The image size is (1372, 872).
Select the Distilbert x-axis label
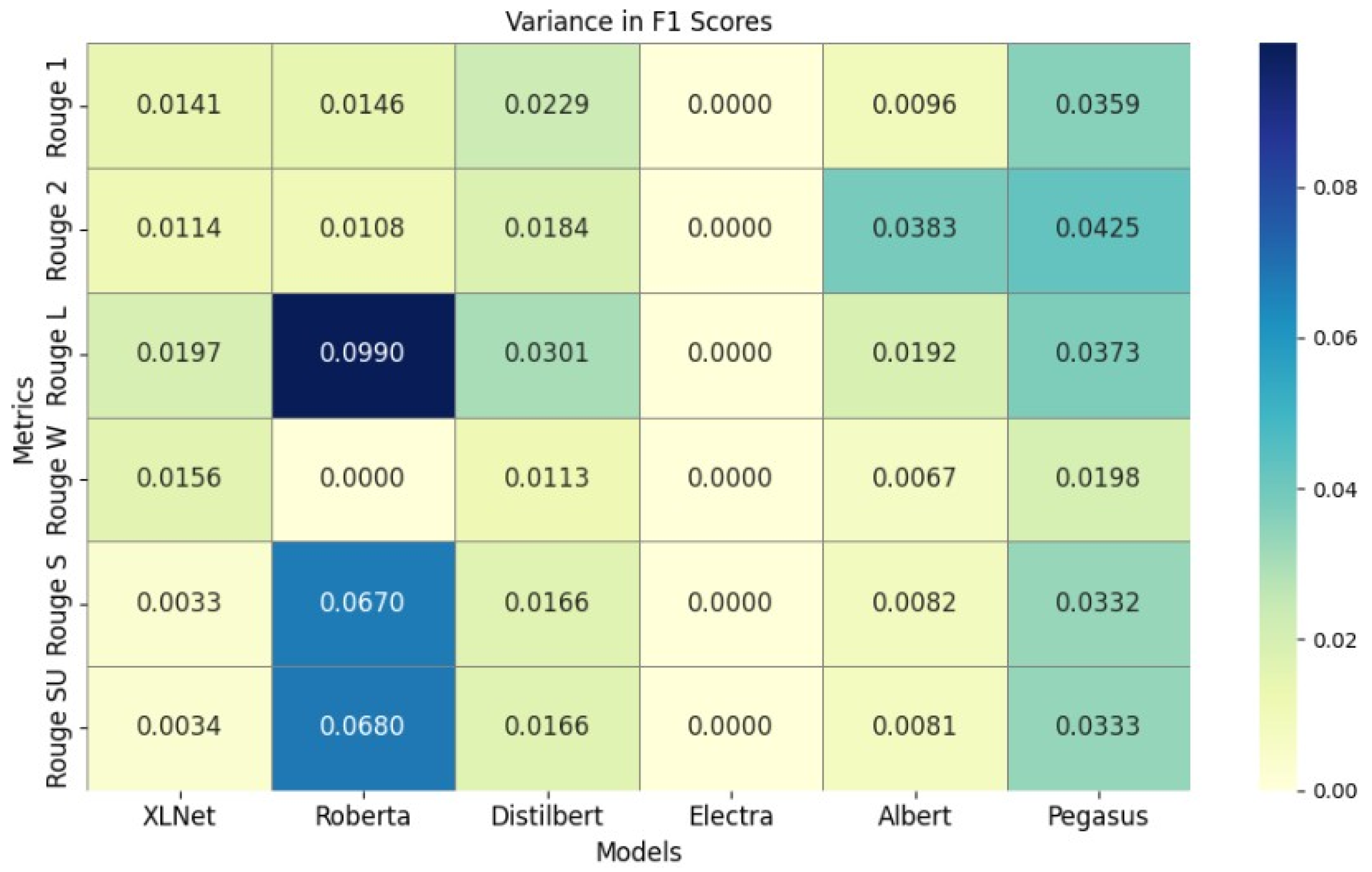[546, 817]
